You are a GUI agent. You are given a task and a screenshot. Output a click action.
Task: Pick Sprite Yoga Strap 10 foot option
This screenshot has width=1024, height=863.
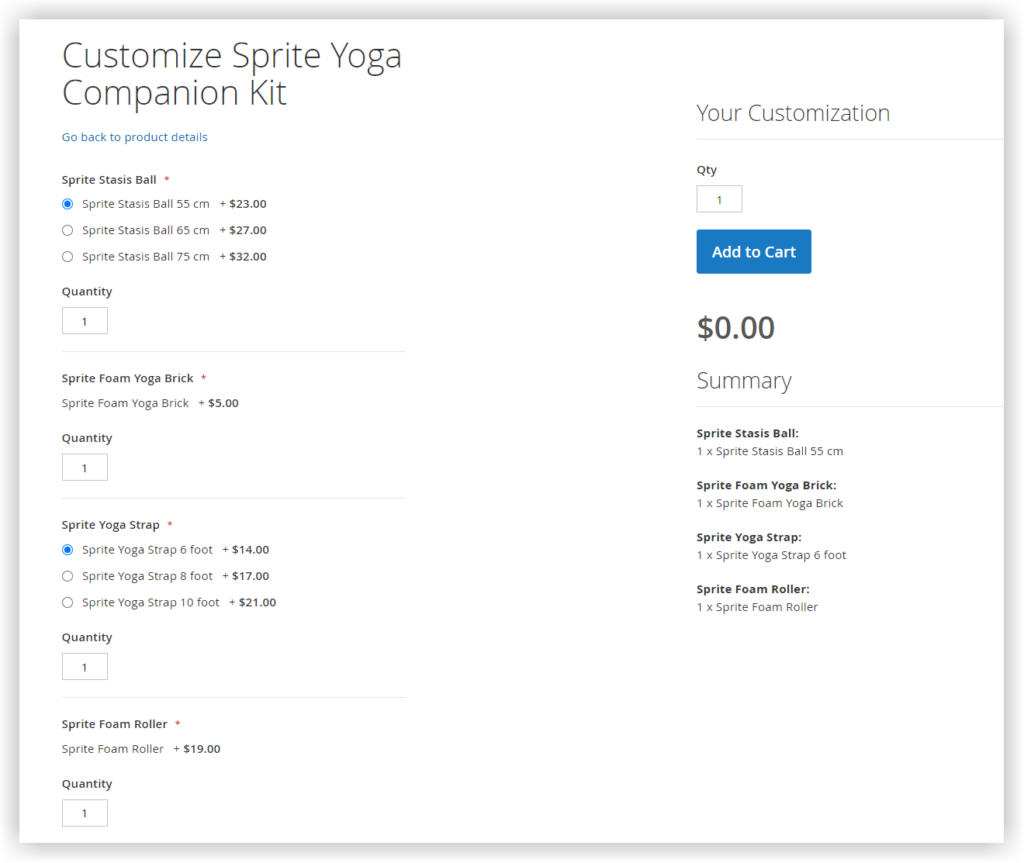pyautogui.click(x=67, y=602)
